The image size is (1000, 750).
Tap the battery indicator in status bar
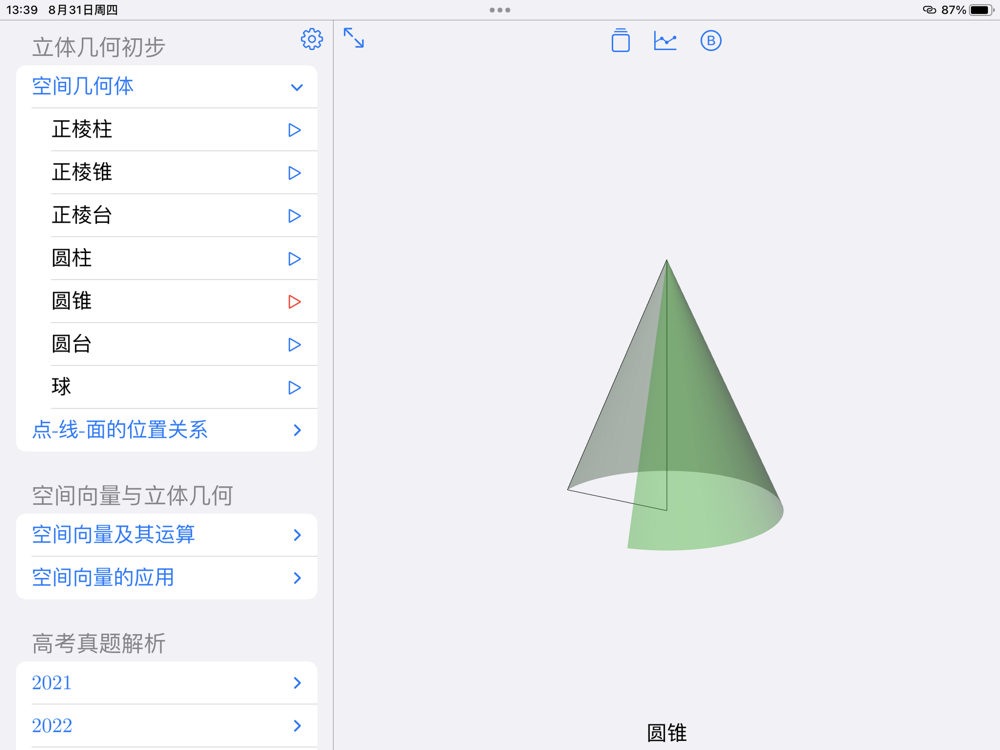click(981, 10)
